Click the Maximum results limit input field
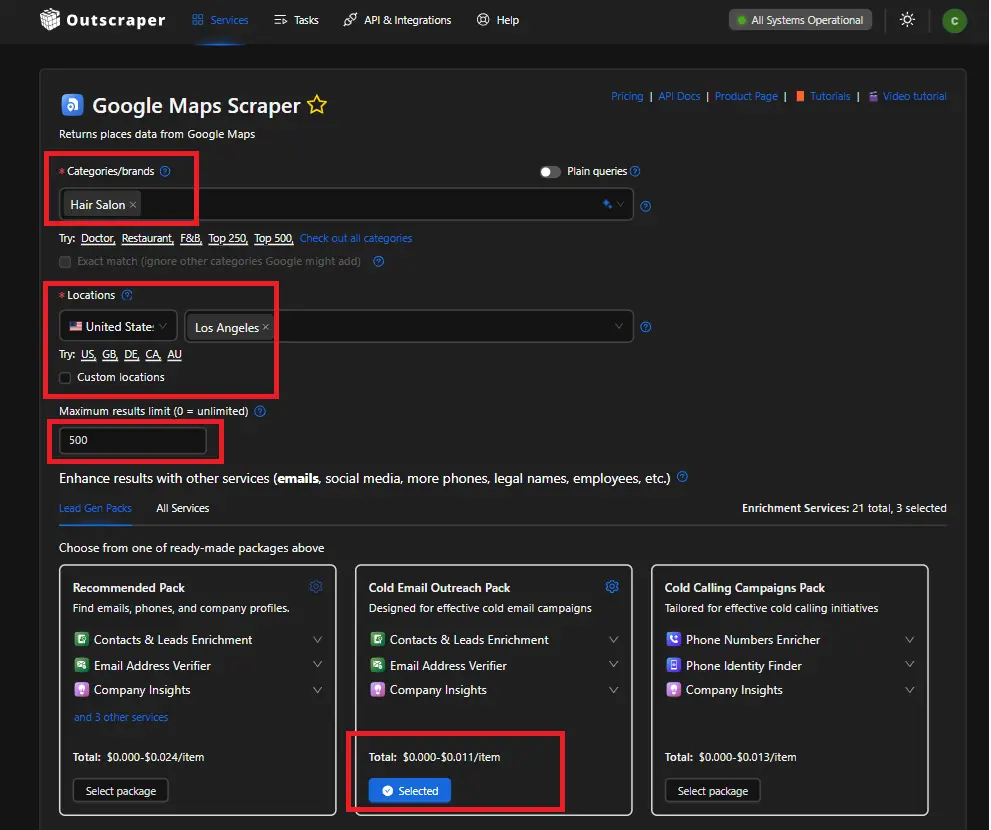 [132, 440]
